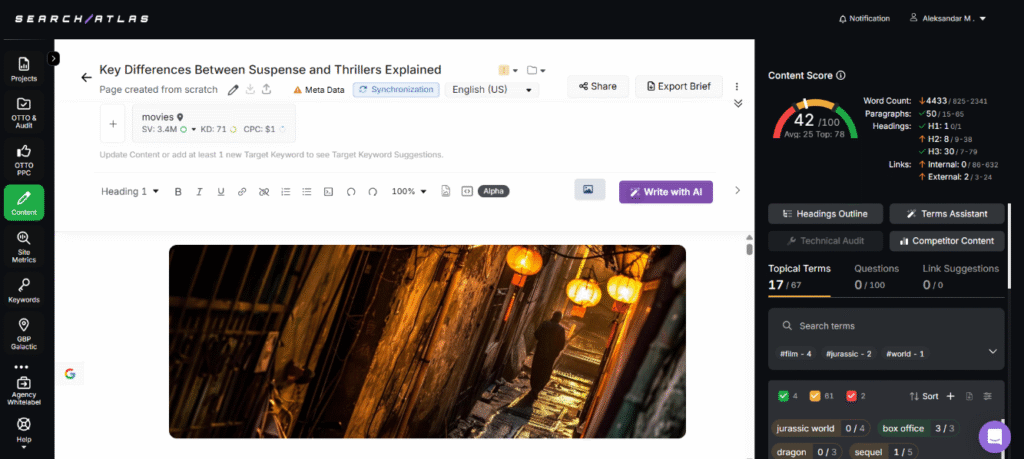The height and width of the screenshot is (459, 1024).
Task: Switch to the Topical Terms tab
Action: coord(799,277)
